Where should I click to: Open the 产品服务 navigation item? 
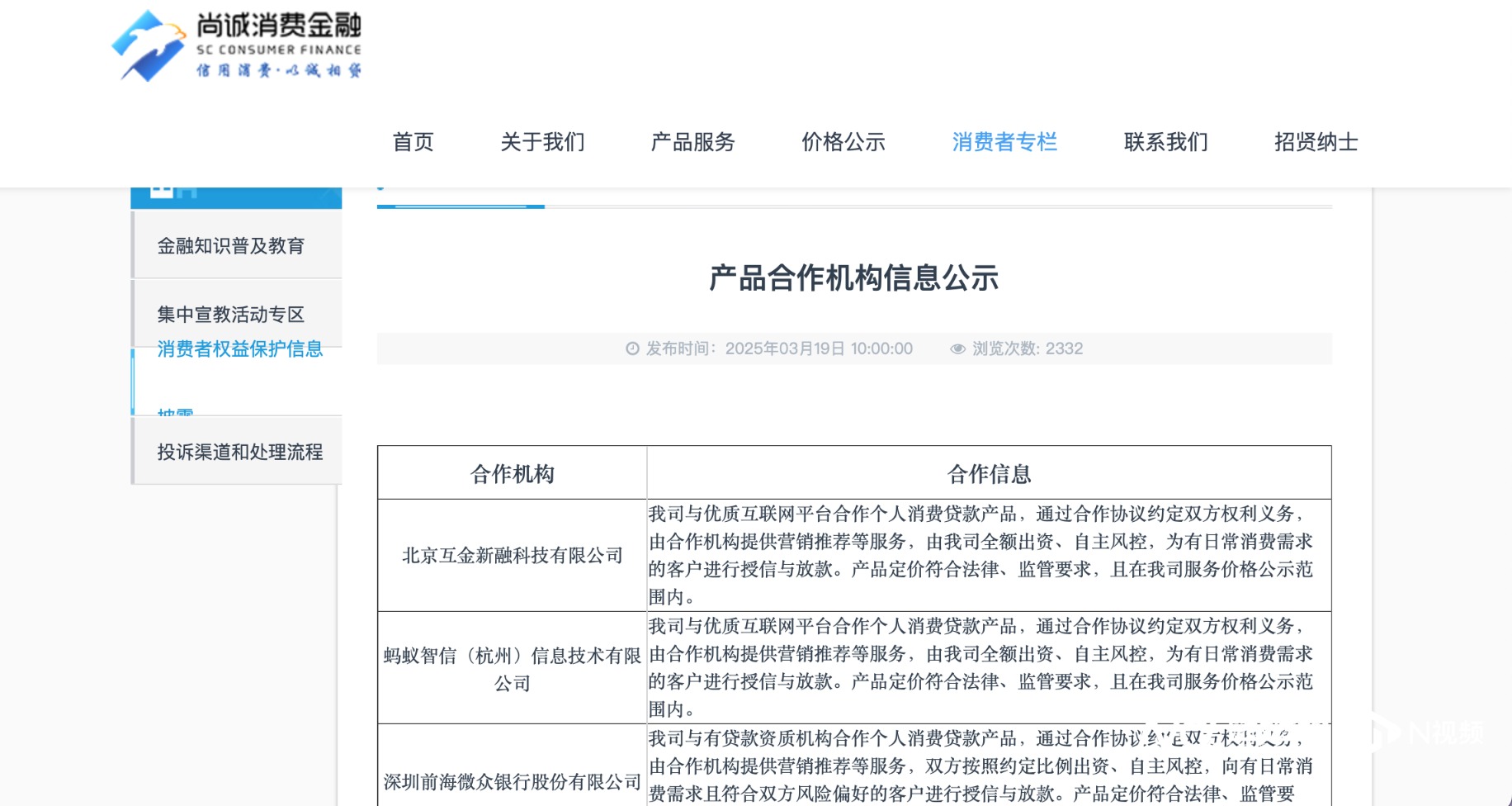692,142
